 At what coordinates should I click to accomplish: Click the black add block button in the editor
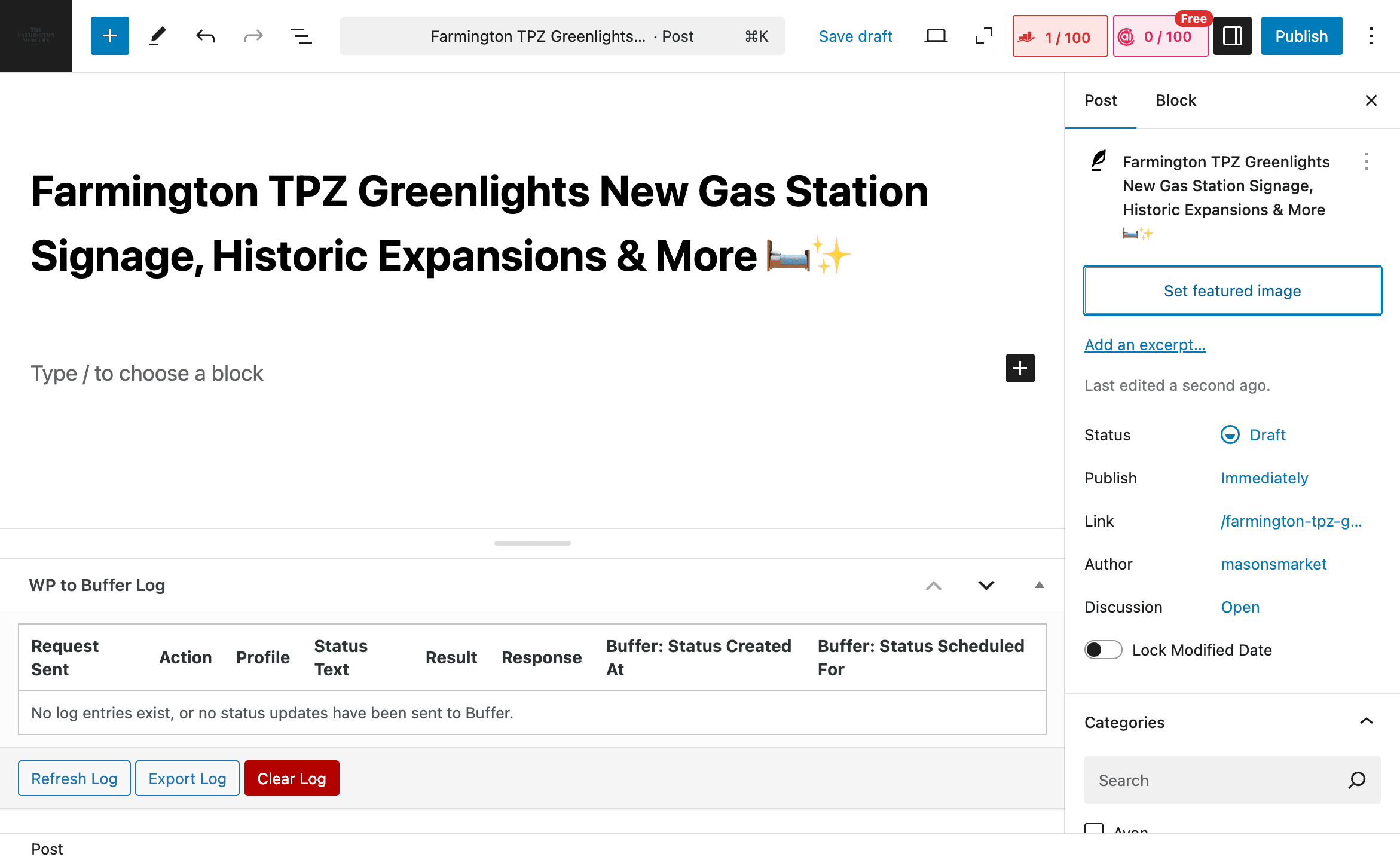(x=1020, y=368)
